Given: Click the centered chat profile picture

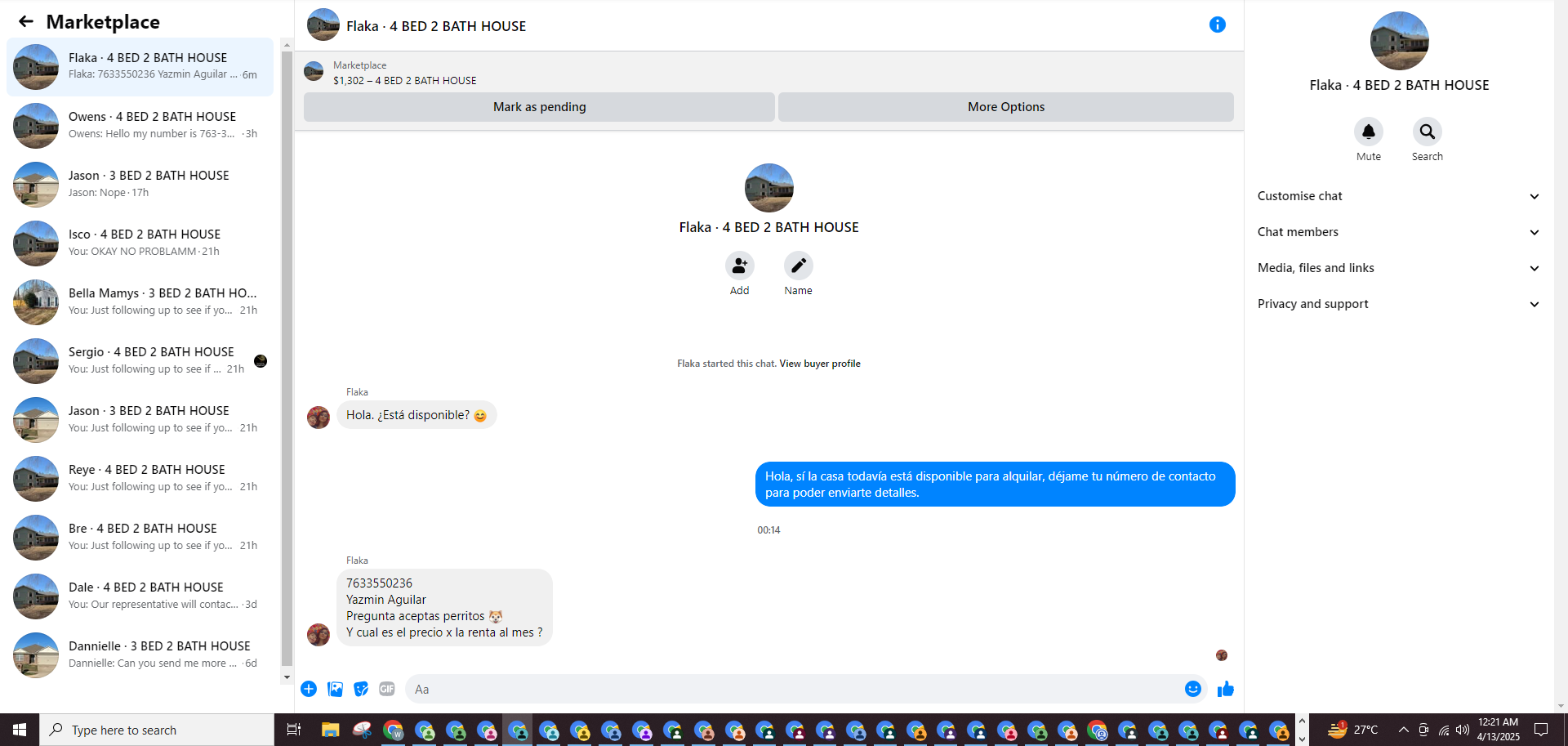Looking at the screenshot, I should click(769, 188).
